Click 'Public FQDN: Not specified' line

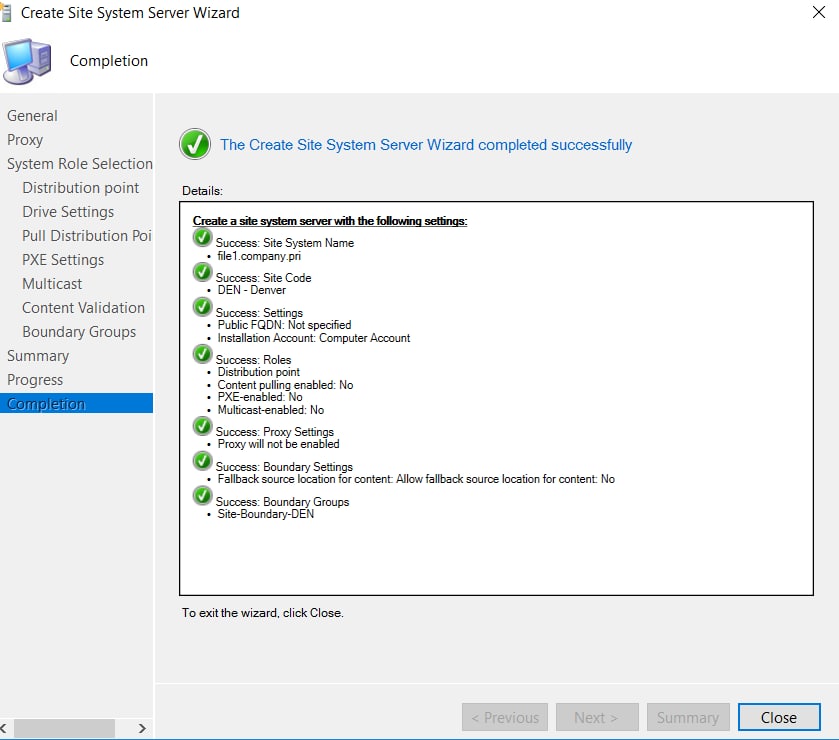pos(284,325)
